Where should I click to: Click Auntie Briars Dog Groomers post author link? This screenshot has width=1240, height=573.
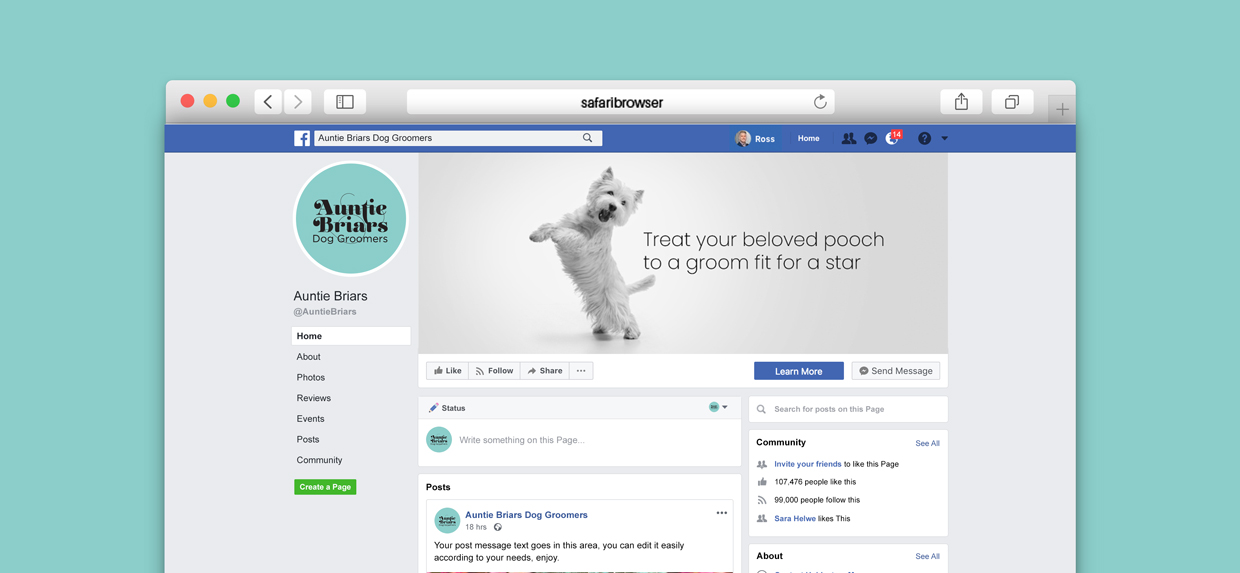click(526, 515)
